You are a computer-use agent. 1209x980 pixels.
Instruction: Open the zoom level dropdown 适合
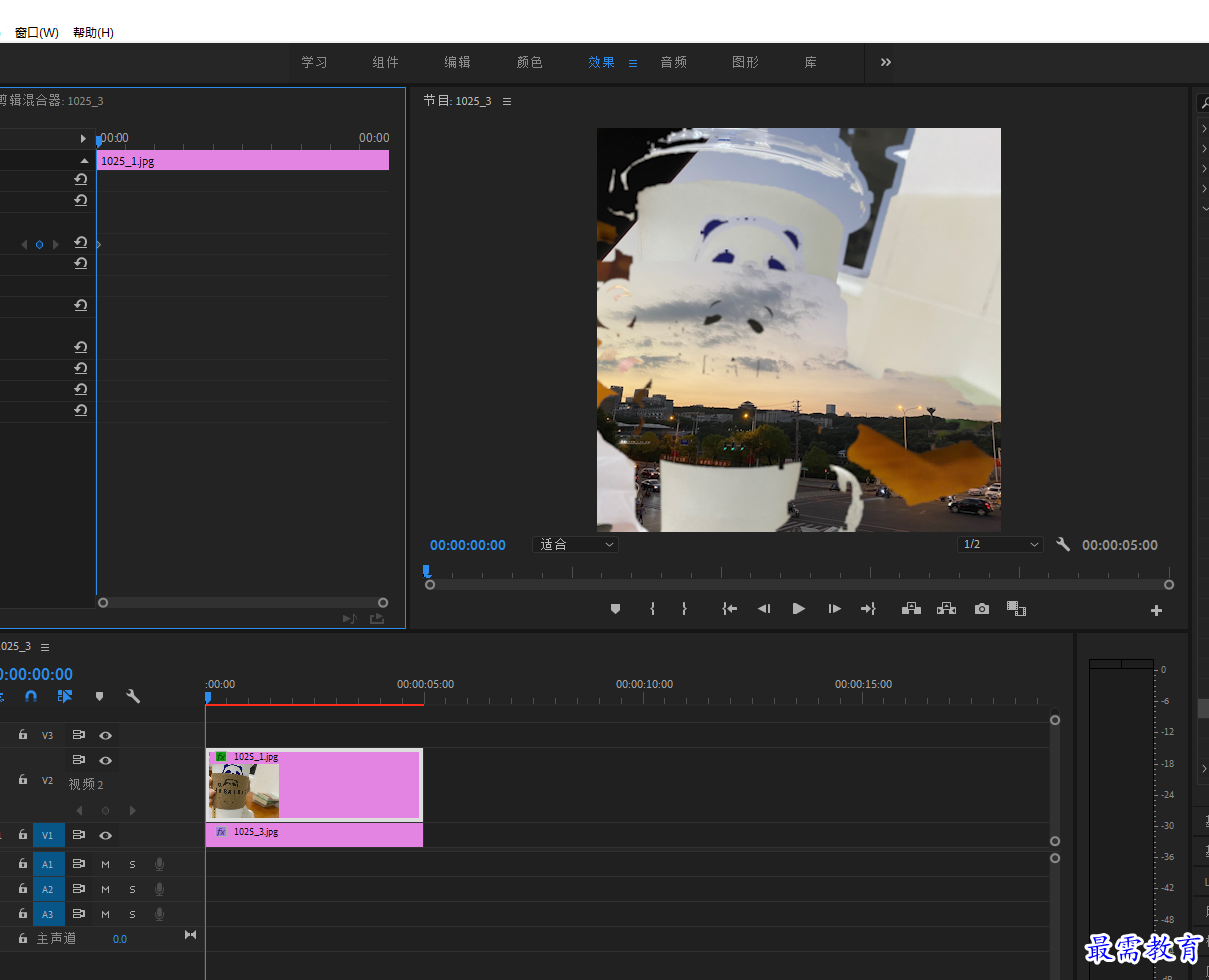[x=576, y=545]
